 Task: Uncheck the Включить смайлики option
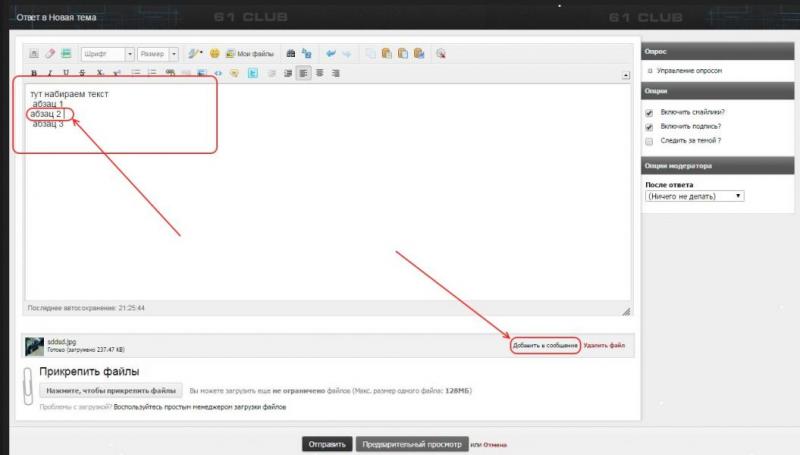coord(650,112)
